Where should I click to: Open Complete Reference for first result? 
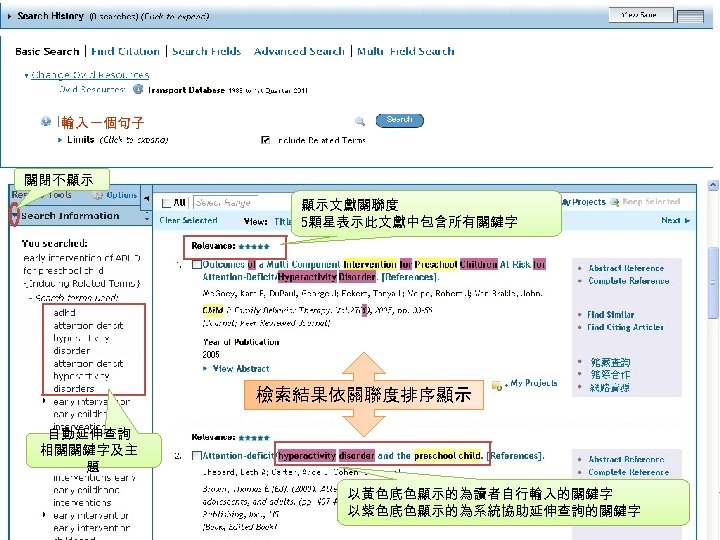[629, 281]
